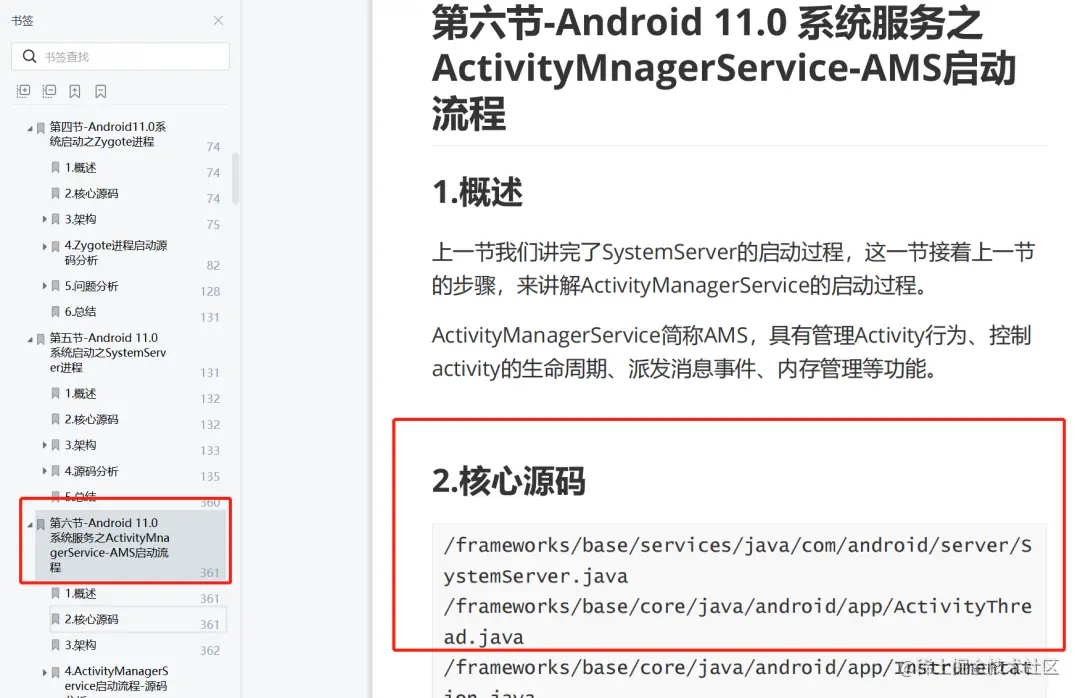Viewport: 1080px width, 698px height.
Task: Click code line /frameworks/base/services/java/com/android/server
Action: tap(738, 560)
